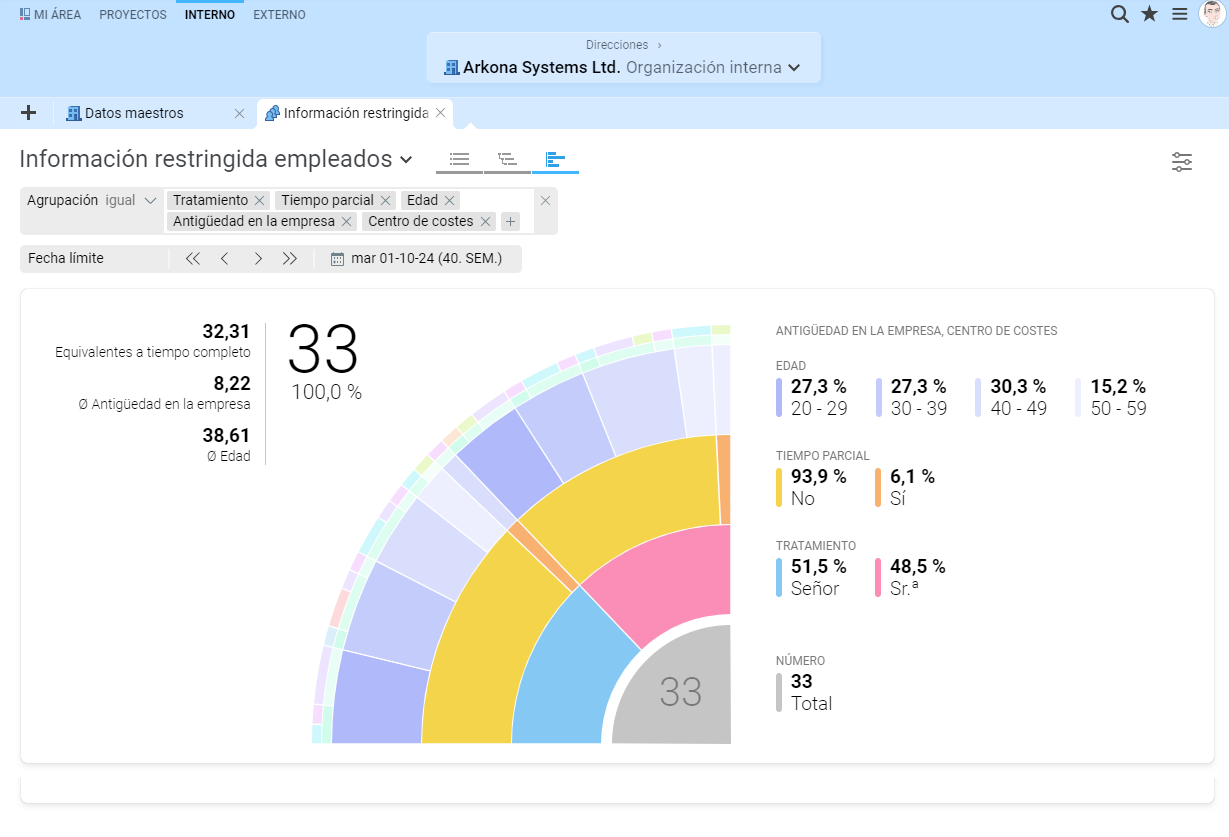The height and width of the screenshot is (837, 1229).
Task: Jump back far with double-left arrows
Action: [193, 259]
